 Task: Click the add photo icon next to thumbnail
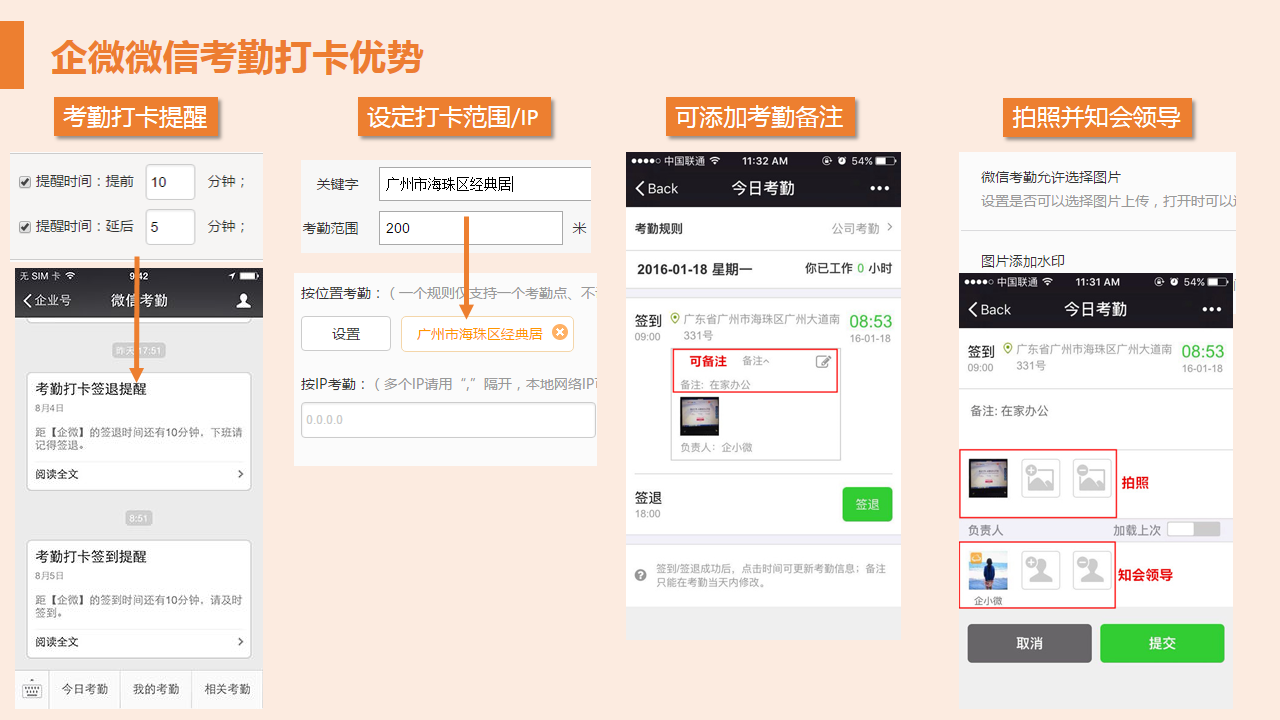(1040, 479)
